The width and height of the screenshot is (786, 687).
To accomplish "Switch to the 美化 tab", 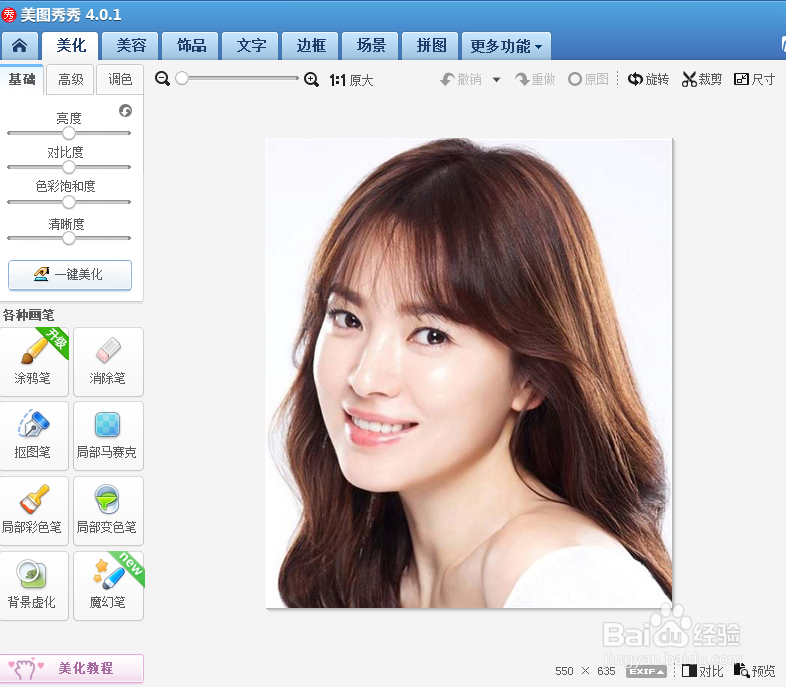I will point(71,46).
